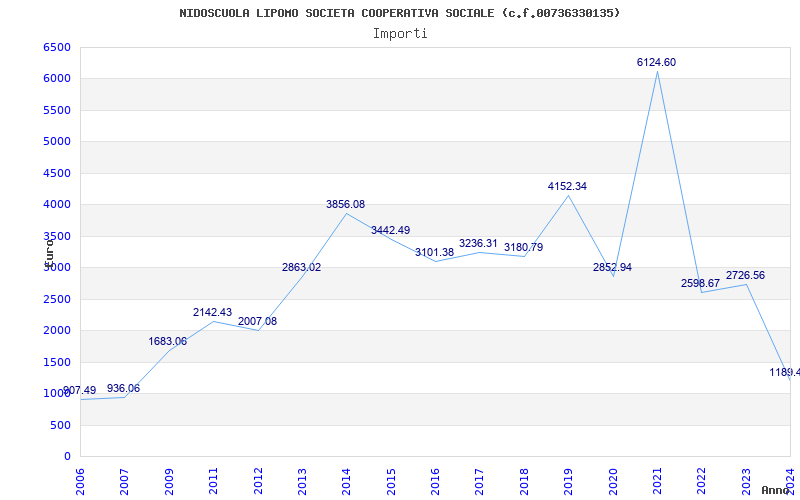Click the 2015 x-axis year label
The image size is (800, 500).
(x=391, y=482)
